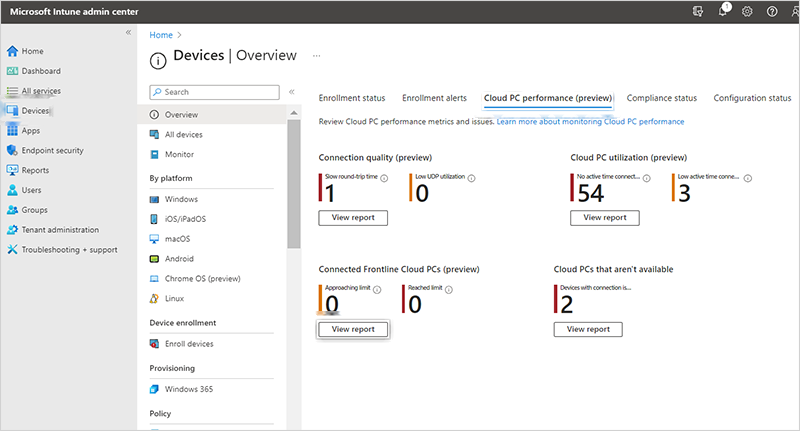
Task: Open the Endpoint security shield icon
Action: click(x=12, y=150)
